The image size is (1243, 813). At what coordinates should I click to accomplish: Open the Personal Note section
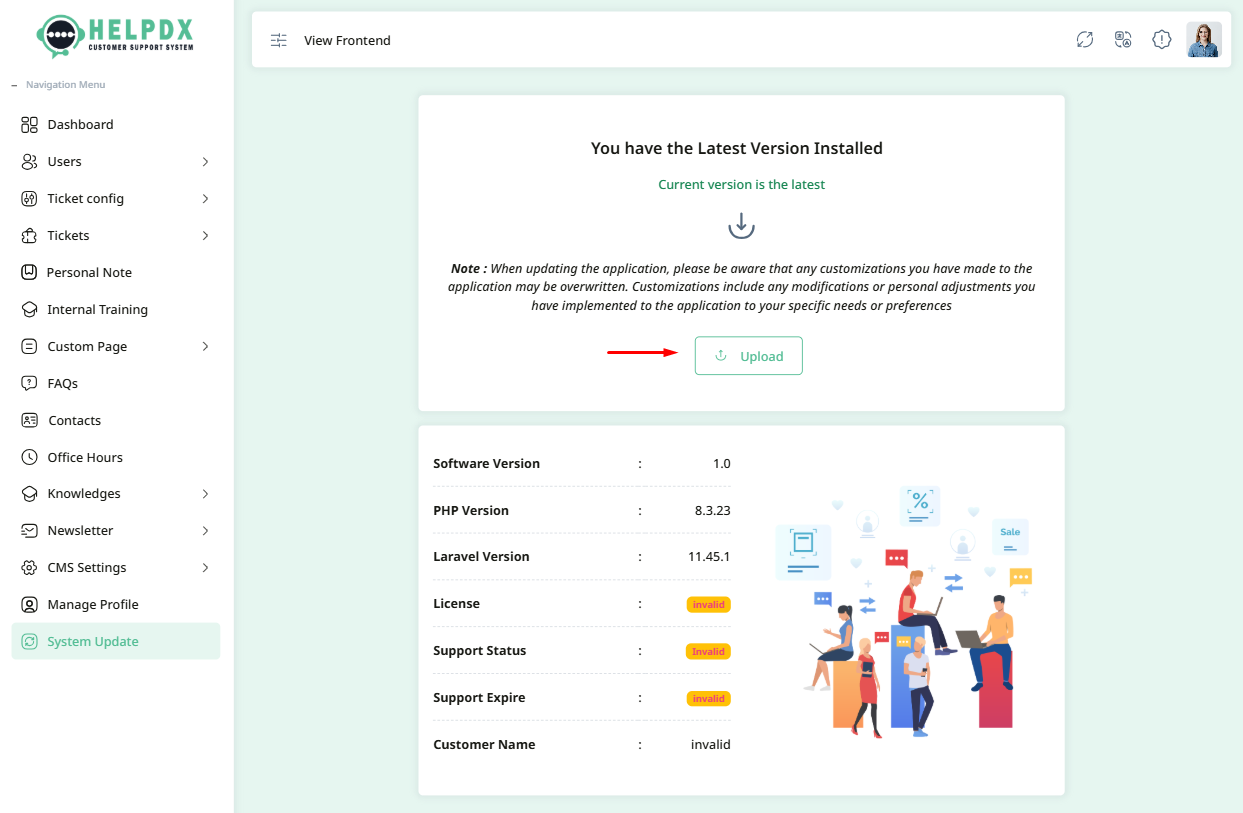click(90, 272)
